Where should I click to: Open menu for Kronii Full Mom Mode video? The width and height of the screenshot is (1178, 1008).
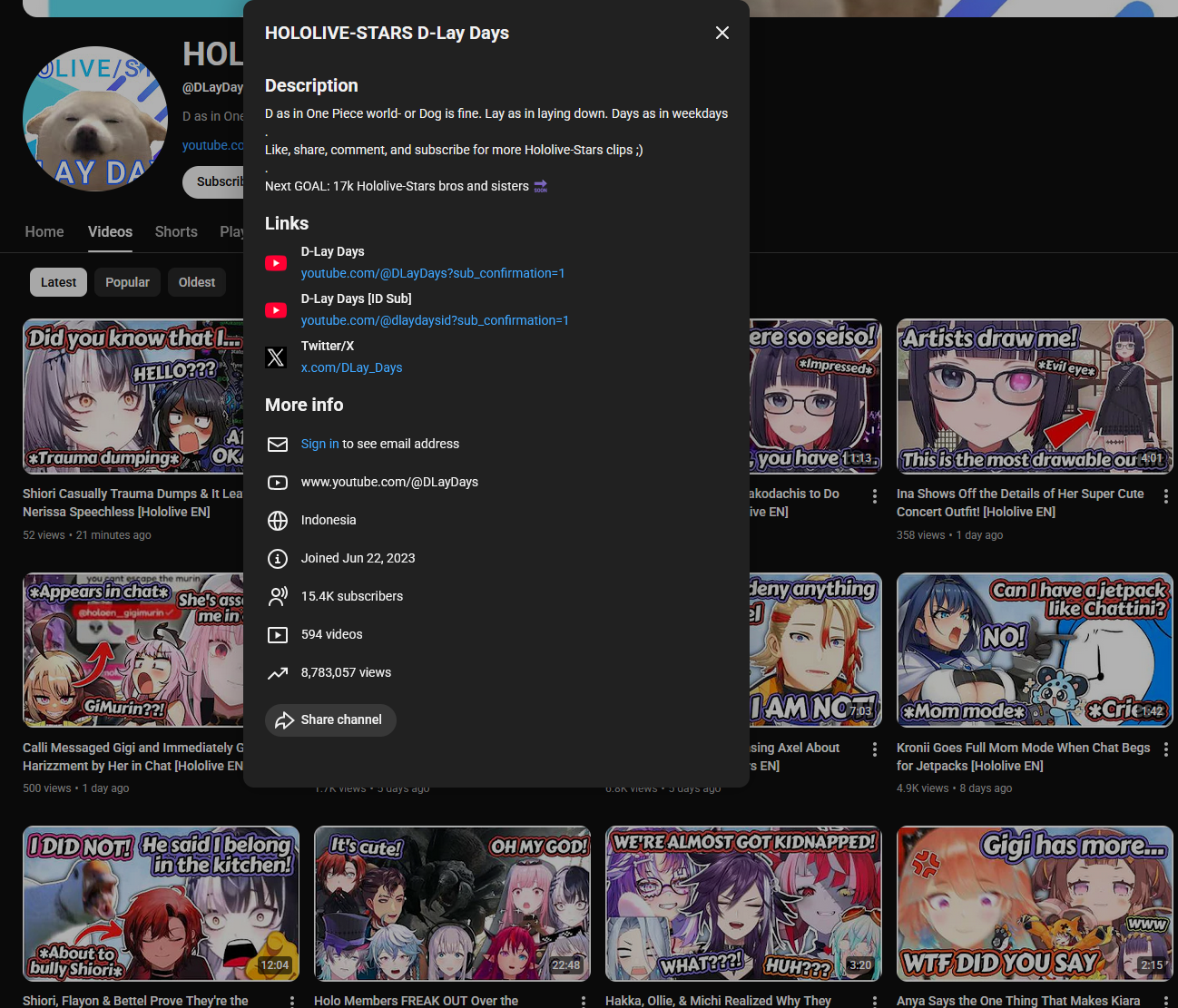pos(1166,749)
